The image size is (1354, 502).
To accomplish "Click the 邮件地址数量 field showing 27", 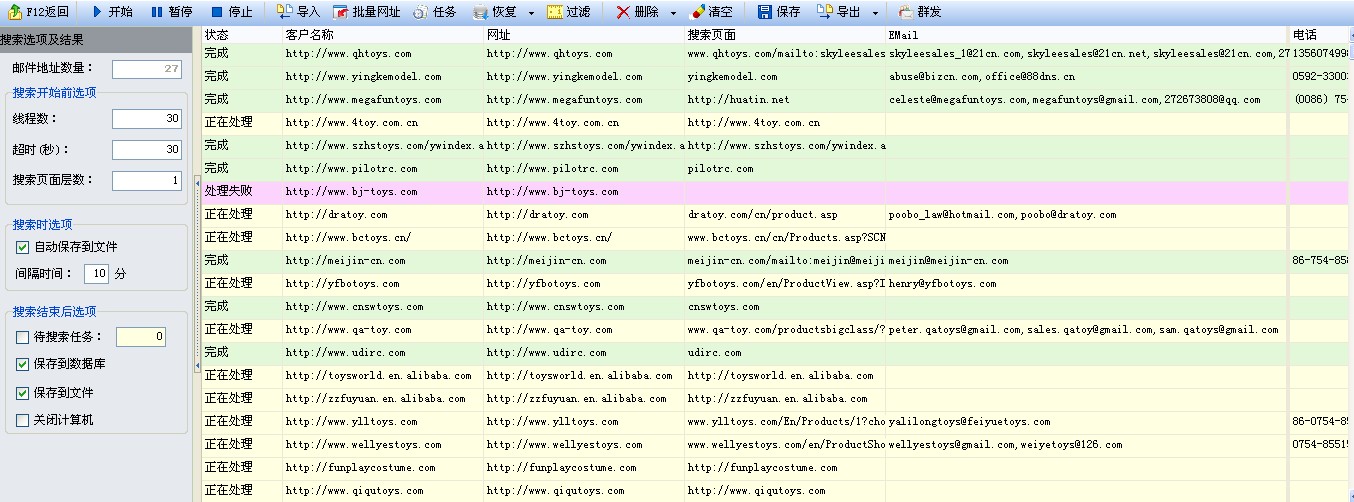I will 147,69.
